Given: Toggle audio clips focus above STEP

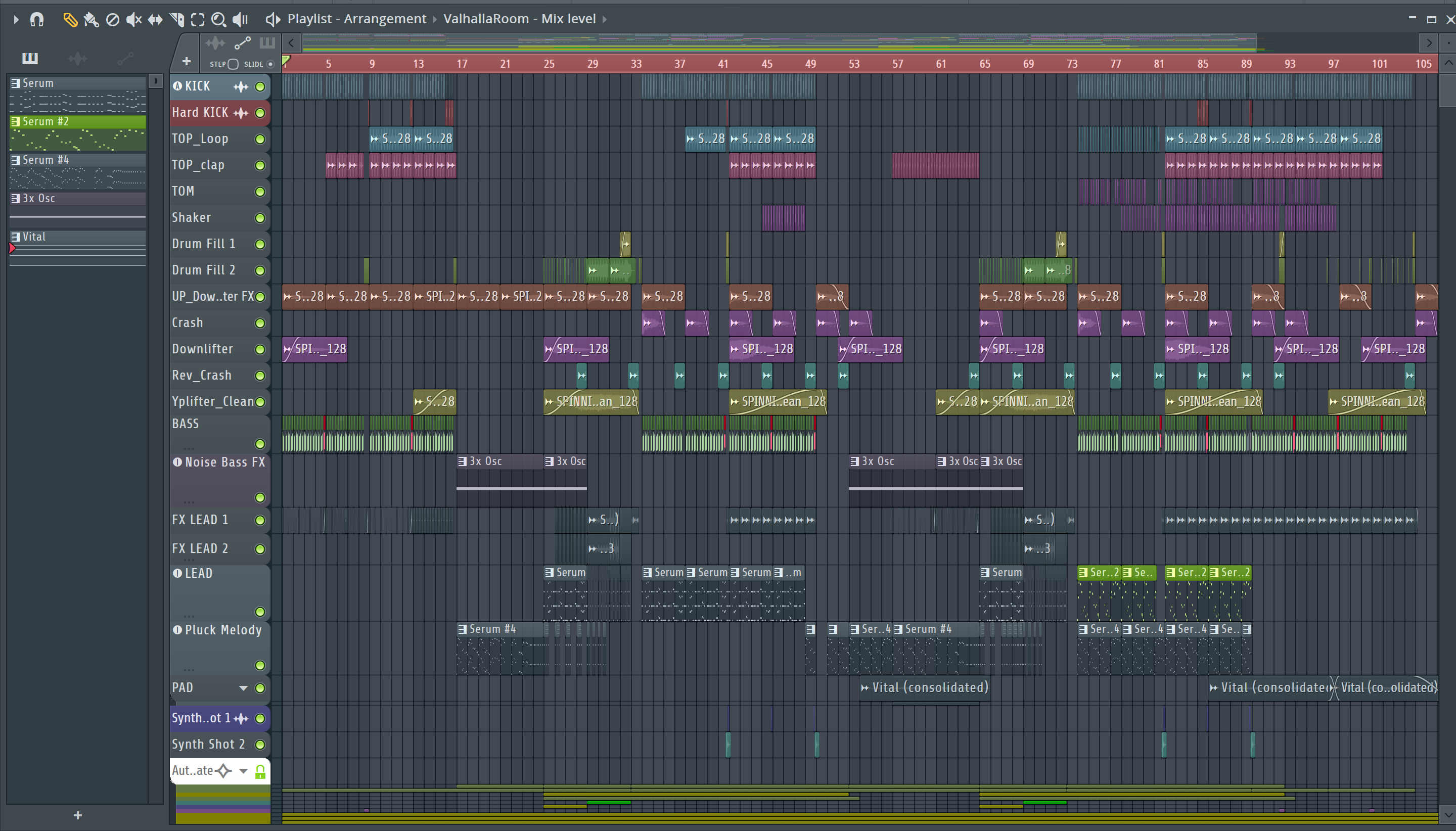Looking at the screenshot, I should pos(215,43).
